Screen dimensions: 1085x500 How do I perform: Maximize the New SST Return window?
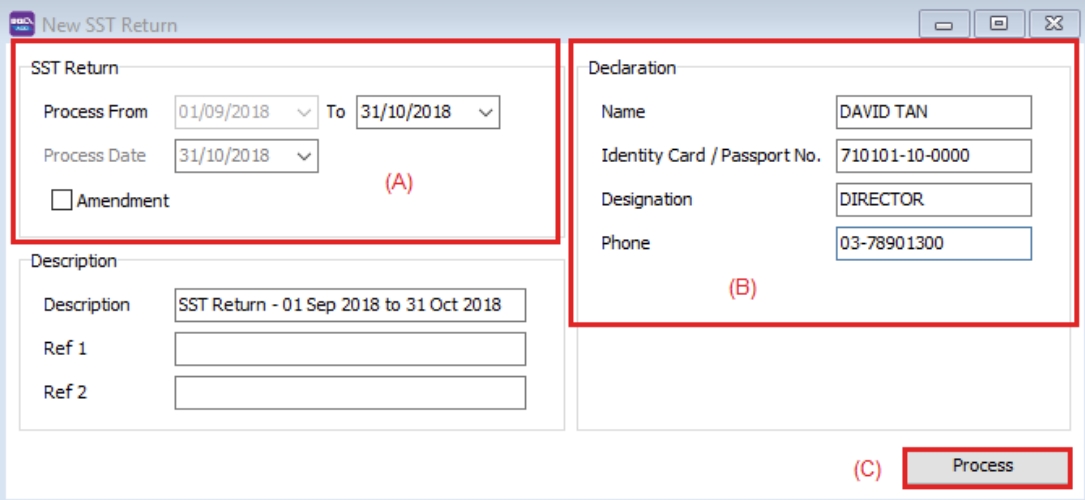(x=998, y=24)
